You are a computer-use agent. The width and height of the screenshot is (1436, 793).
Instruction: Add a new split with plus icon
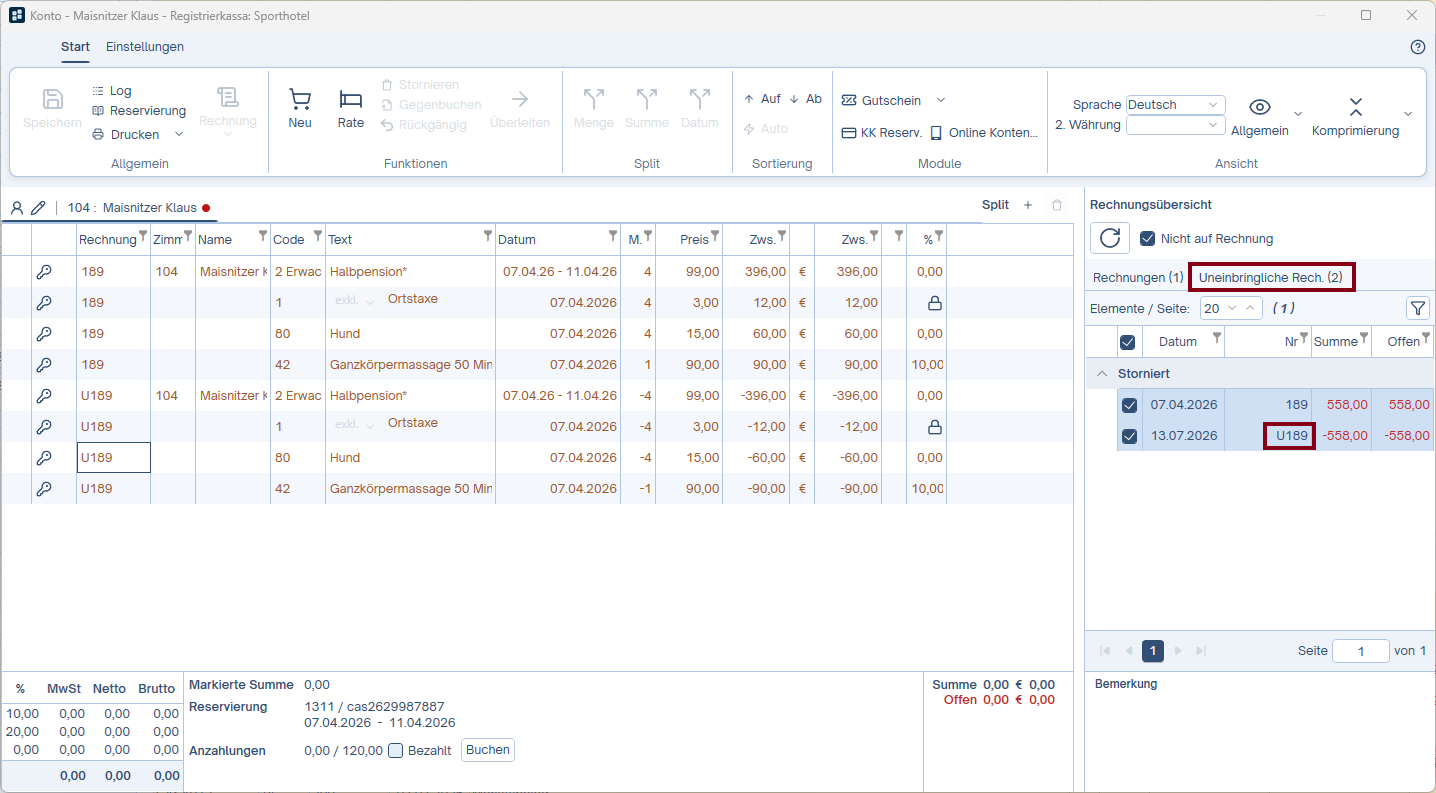coord(1028,205)
